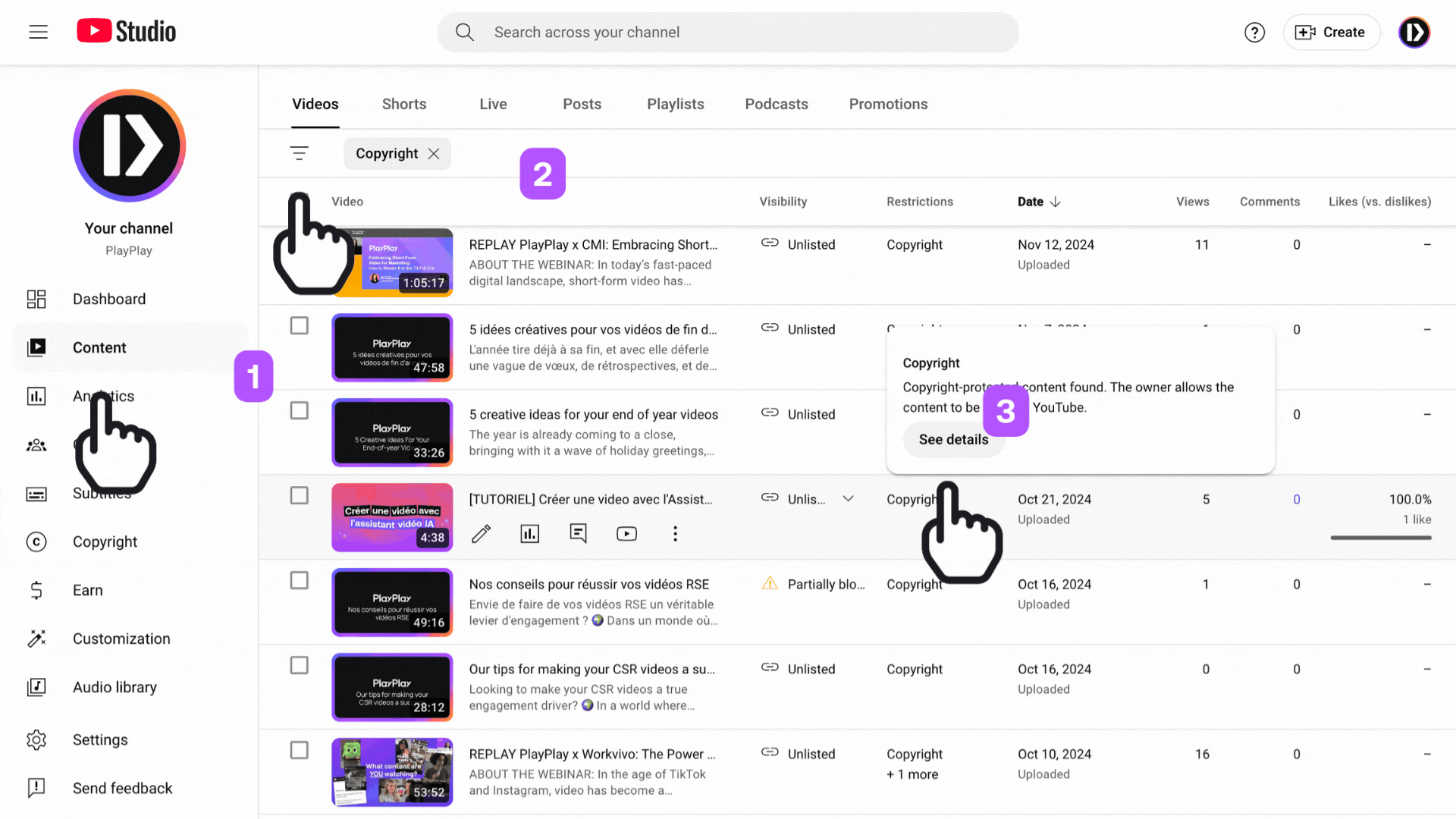The width and height of the screenshot is (1456, 819).
Task: Click the Analytics bar chart sidebar icon
Action: [x=36, y=396]
